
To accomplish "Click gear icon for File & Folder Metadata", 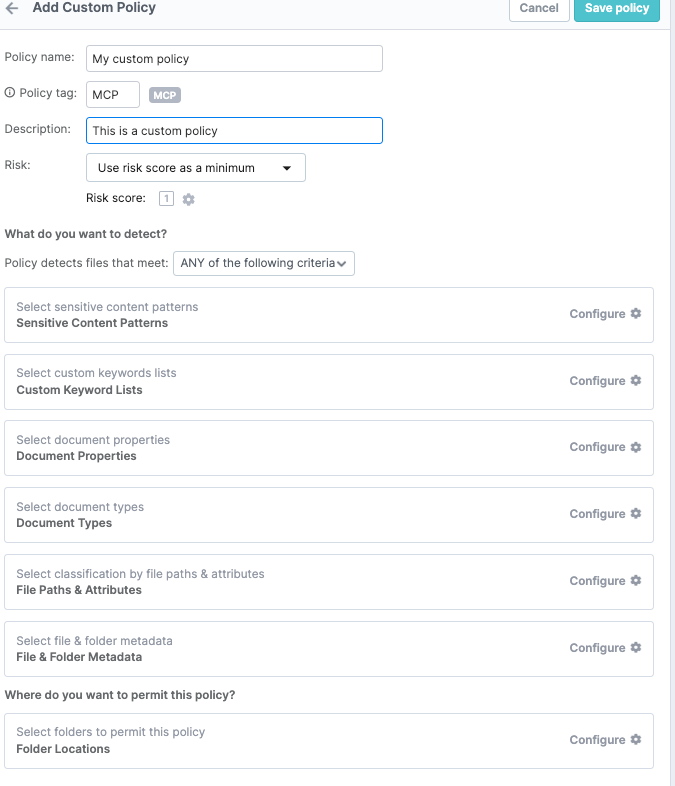I will click(635, 648).
